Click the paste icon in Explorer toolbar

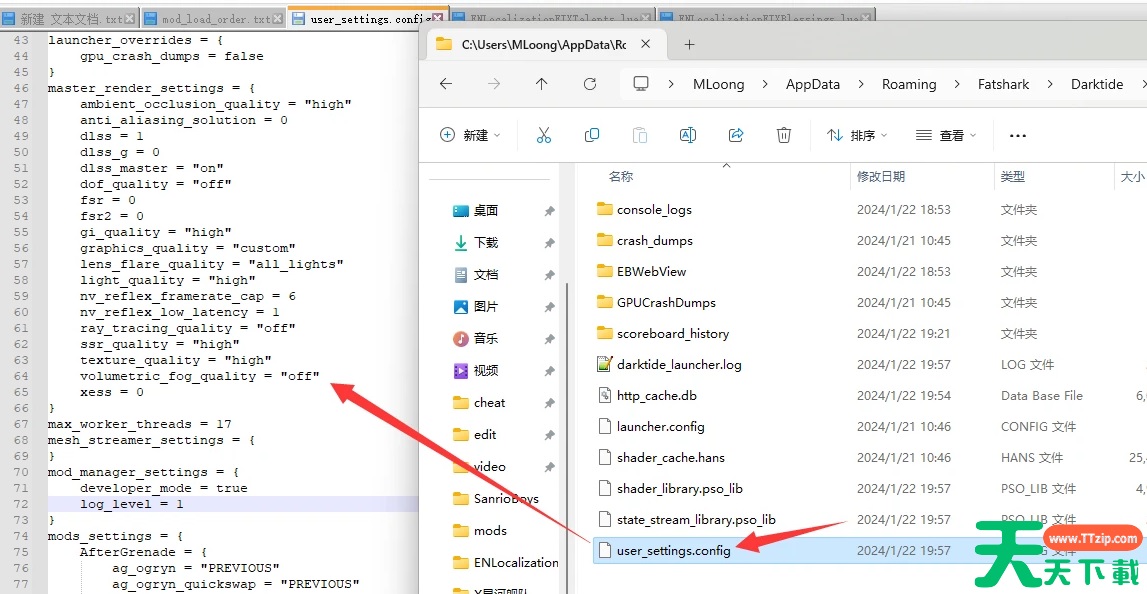(x=639, y=135)
